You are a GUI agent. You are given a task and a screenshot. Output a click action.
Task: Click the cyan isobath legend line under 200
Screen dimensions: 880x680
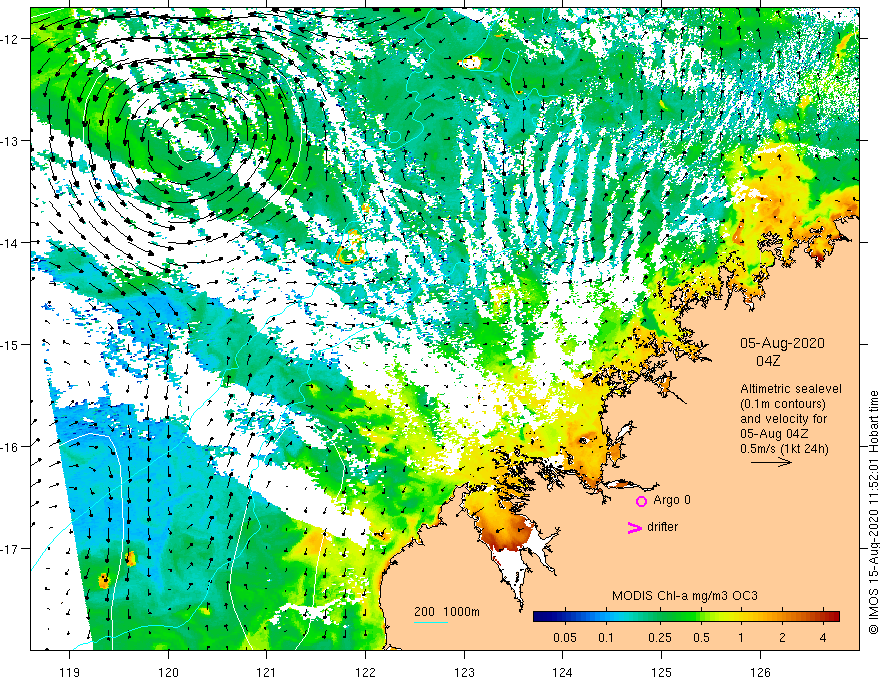[430, 622]
